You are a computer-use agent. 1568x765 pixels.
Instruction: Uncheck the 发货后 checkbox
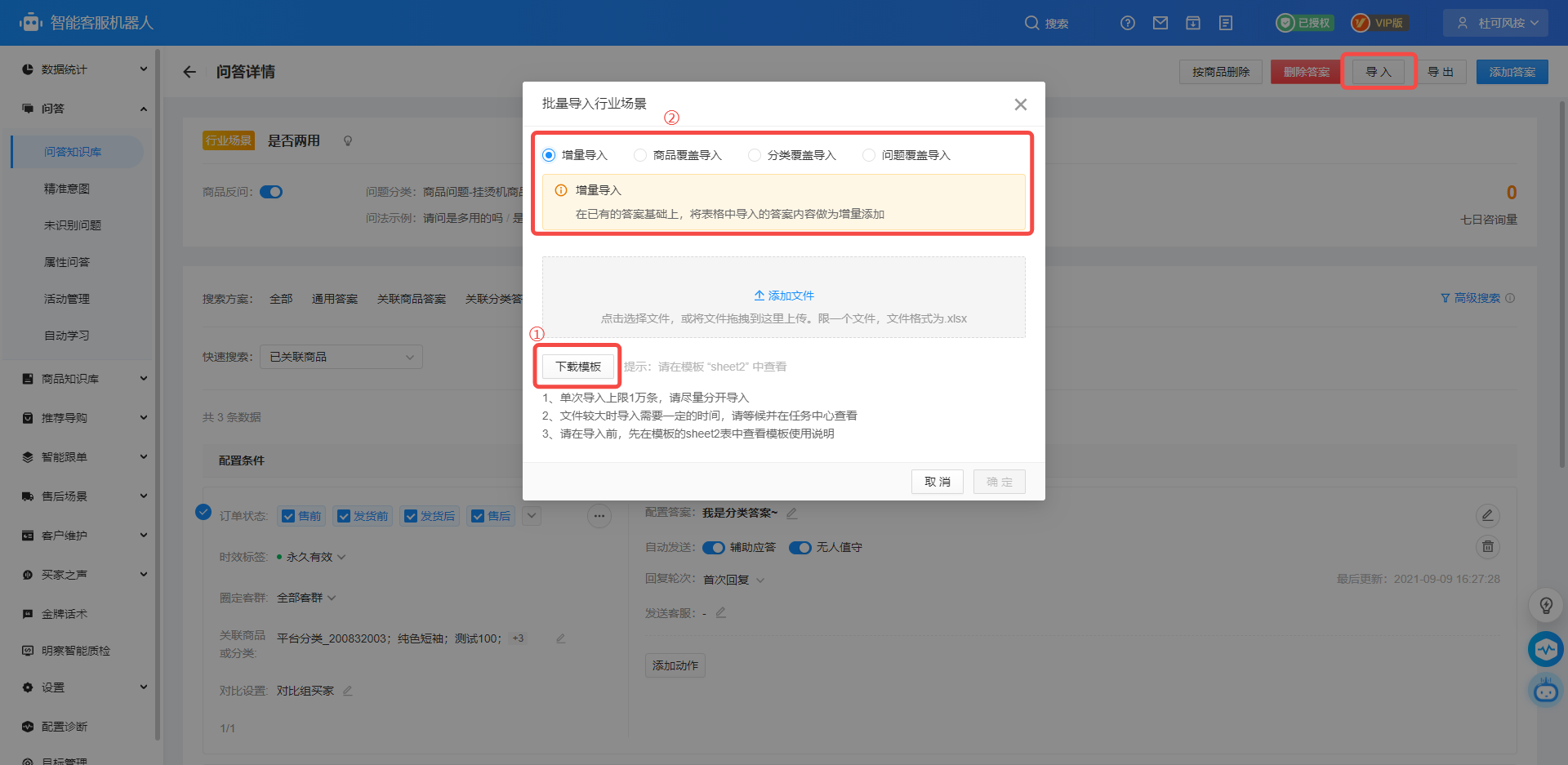click(411, 516)
